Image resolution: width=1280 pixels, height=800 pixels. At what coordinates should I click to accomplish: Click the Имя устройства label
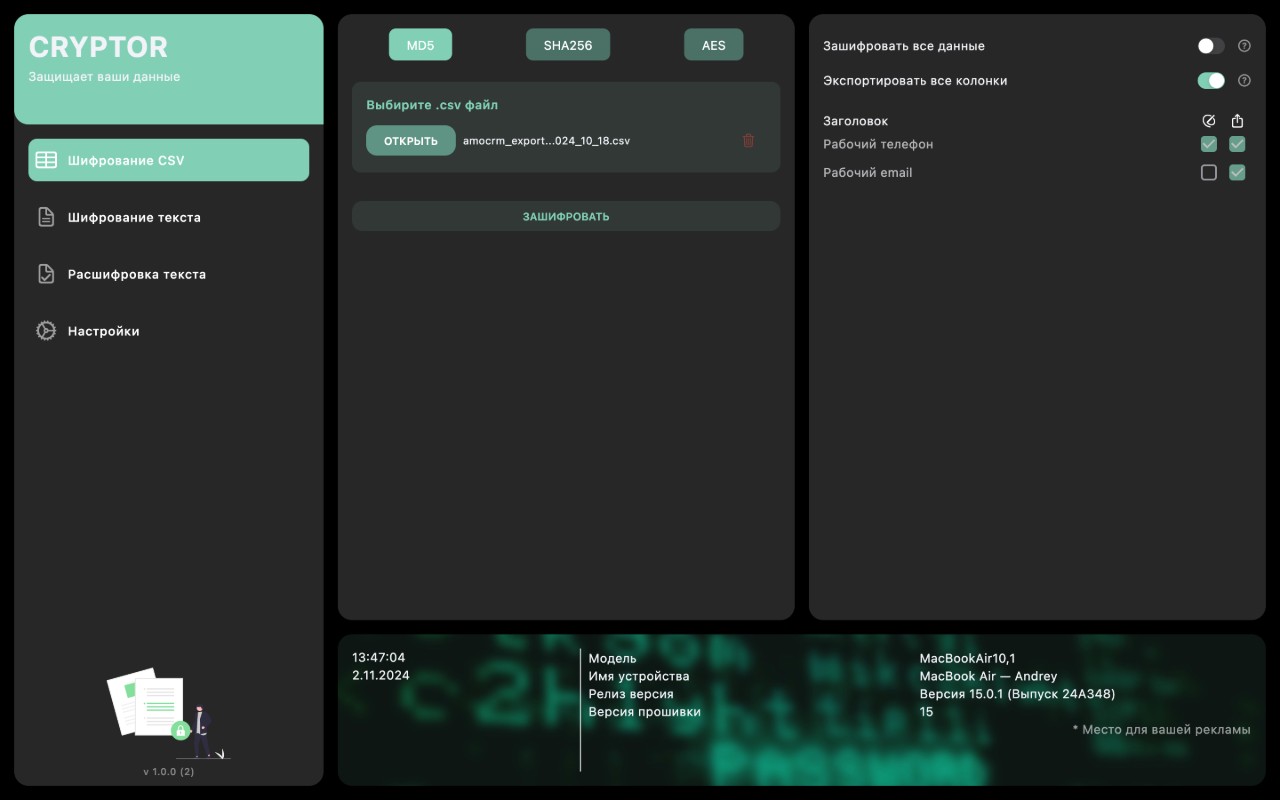[x=639, y=677]
